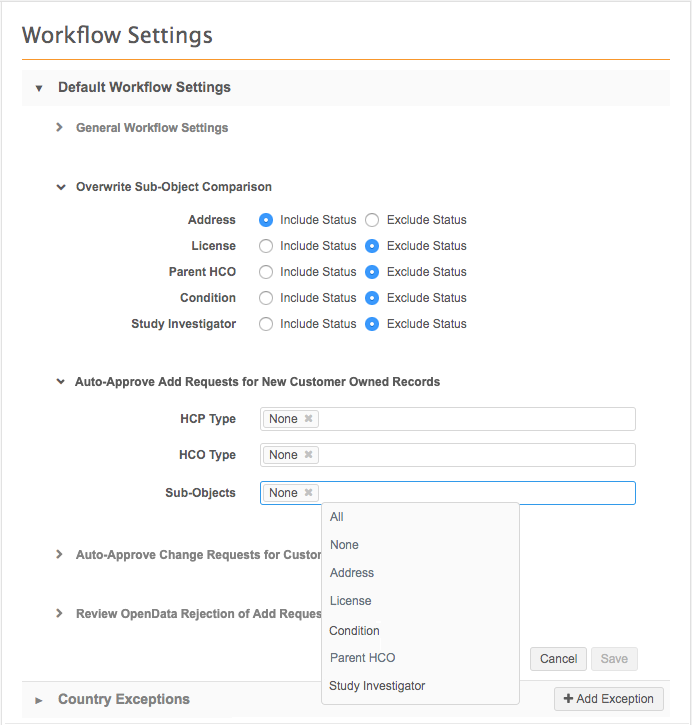
Task: Choose Include Status for Parent HCO
Action: pos(266,272)
